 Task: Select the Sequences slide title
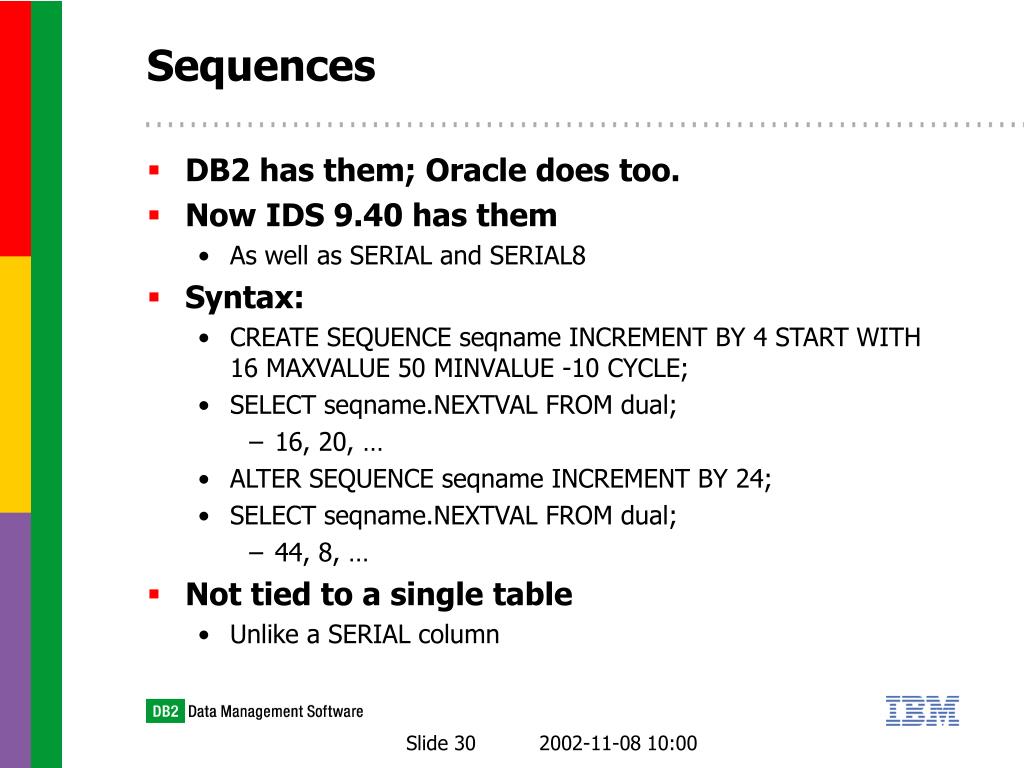click(261, 67)
